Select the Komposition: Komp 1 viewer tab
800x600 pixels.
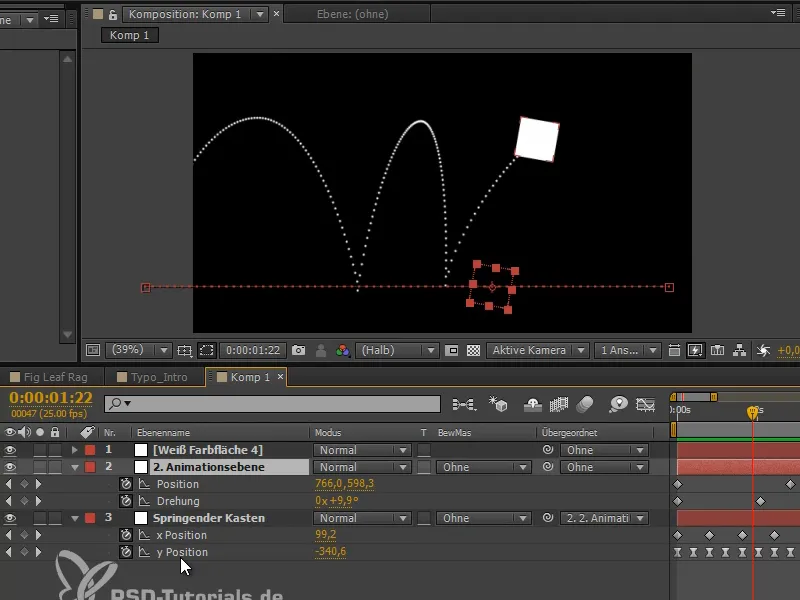click(x=185, y=14)
